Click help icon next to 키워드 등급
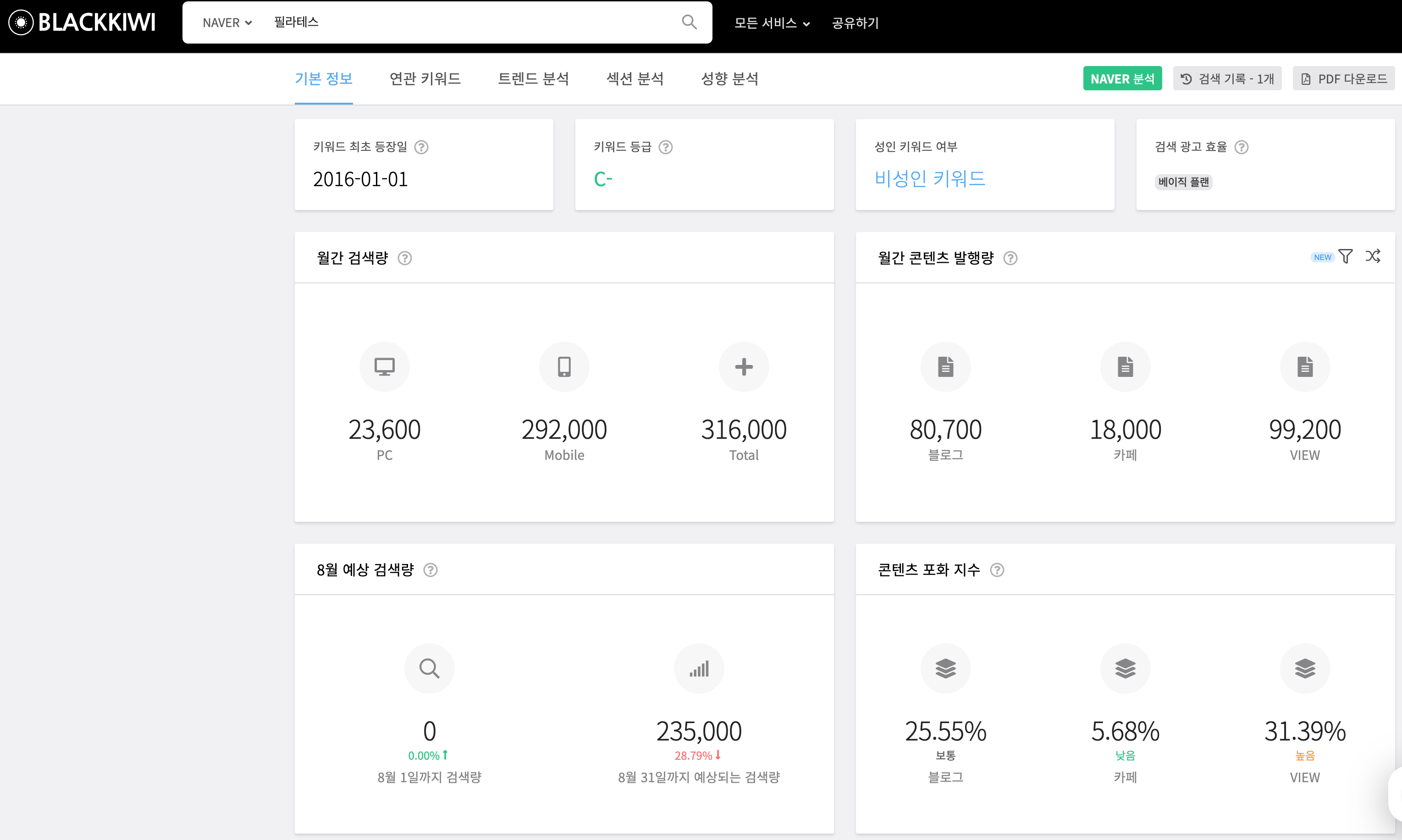The width and height of the screenshot is (1402, 840). point(666,147)
